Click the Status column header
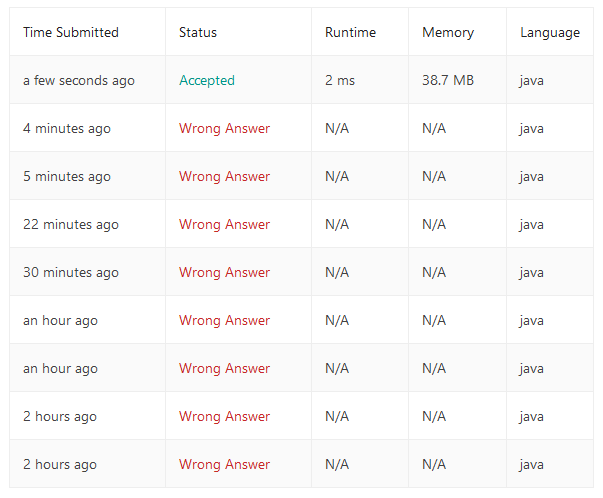The image size is (603, 498). point(198,32)
